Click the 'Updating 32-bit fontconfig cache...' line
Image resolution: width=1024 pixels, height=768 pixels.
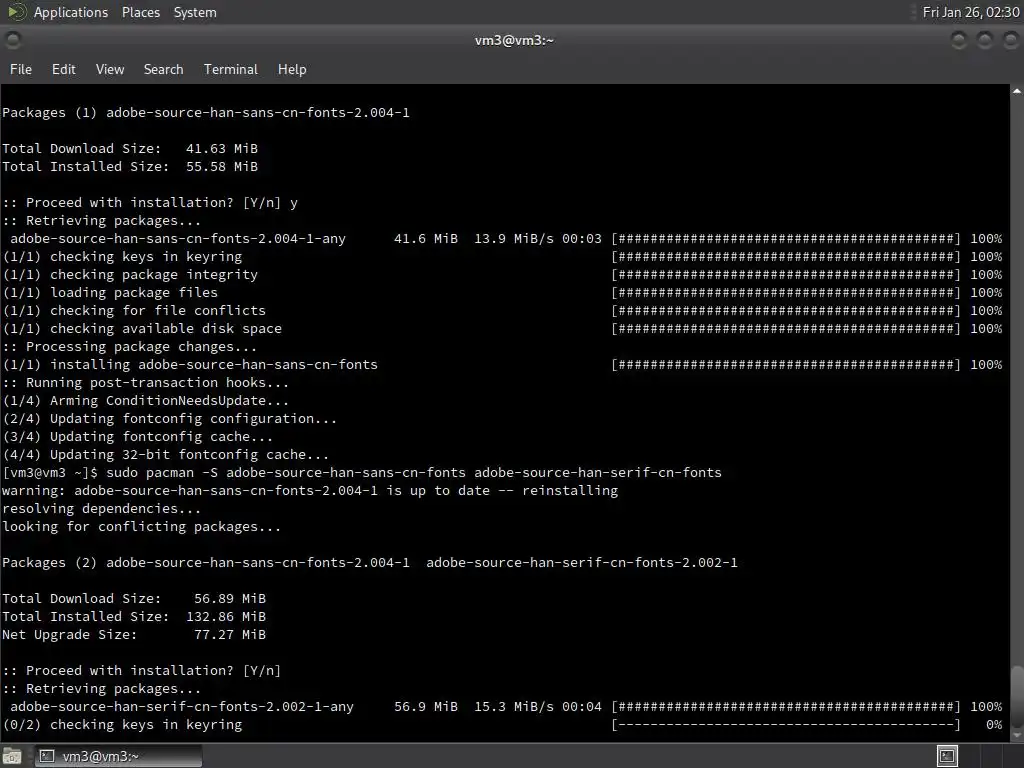166,455
